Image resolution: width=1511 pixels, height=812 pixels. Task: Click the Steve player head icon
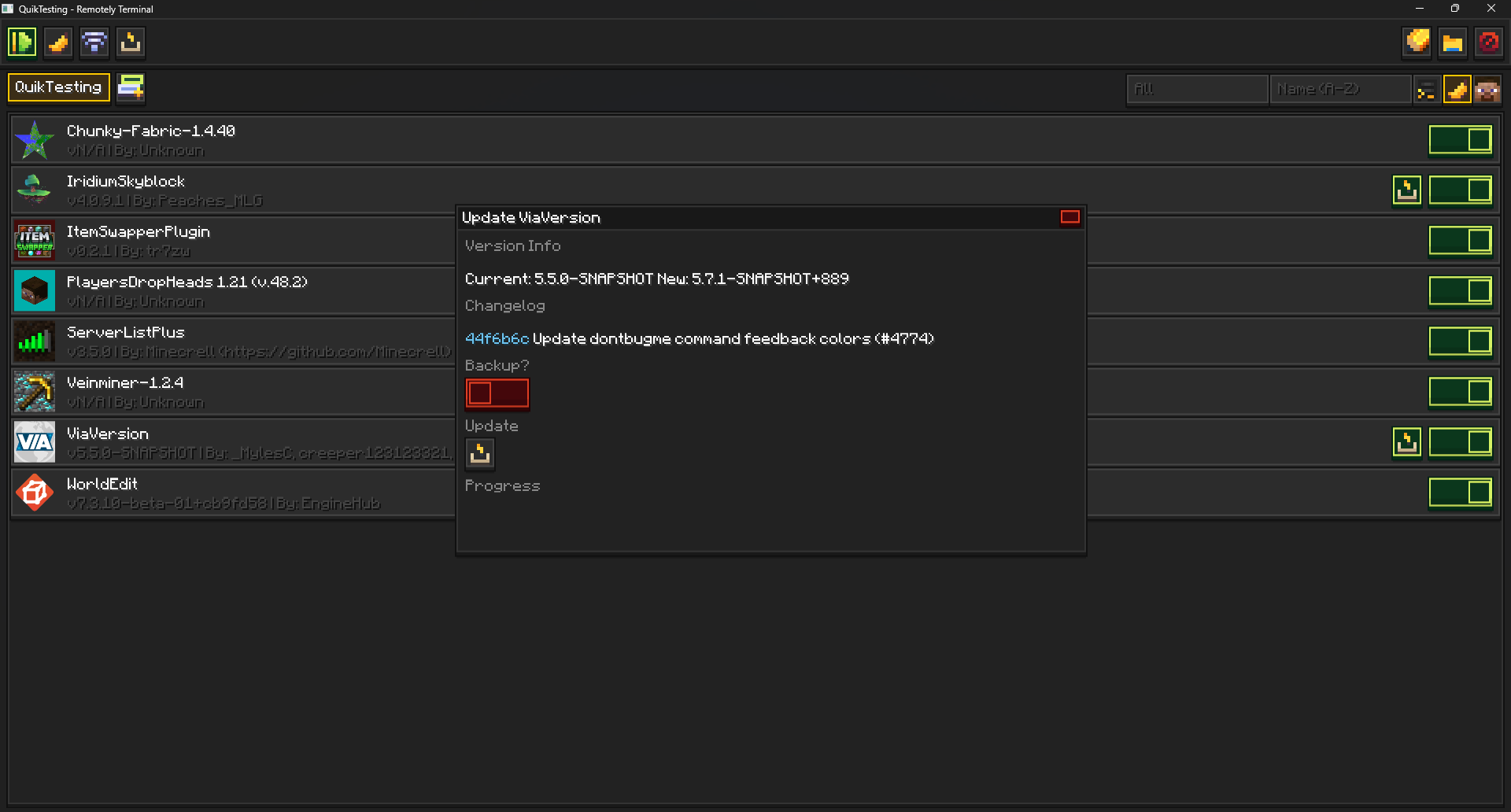1487,90
